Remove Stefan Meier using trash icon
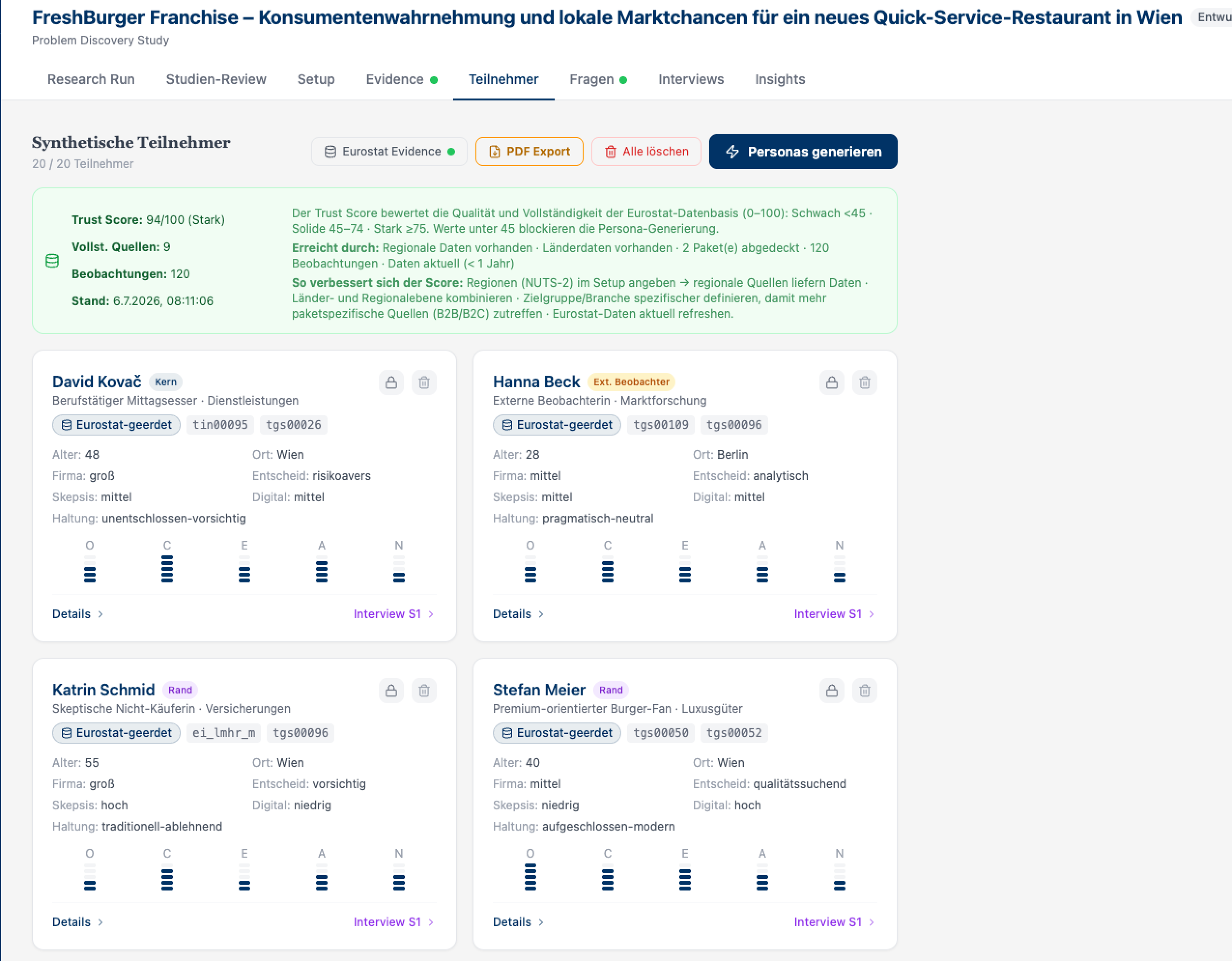The width and height of the screenshot is (1232, 961). (865, 691)
